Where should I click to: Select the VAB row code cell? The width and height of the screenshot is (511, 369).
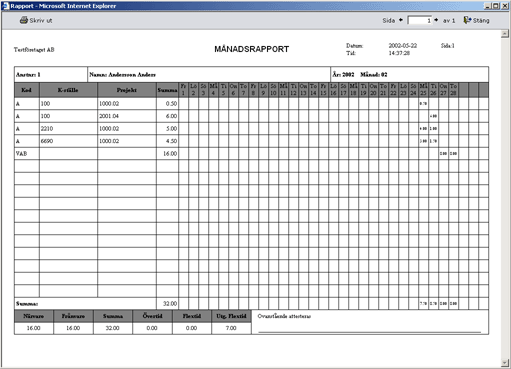[27, 154]
